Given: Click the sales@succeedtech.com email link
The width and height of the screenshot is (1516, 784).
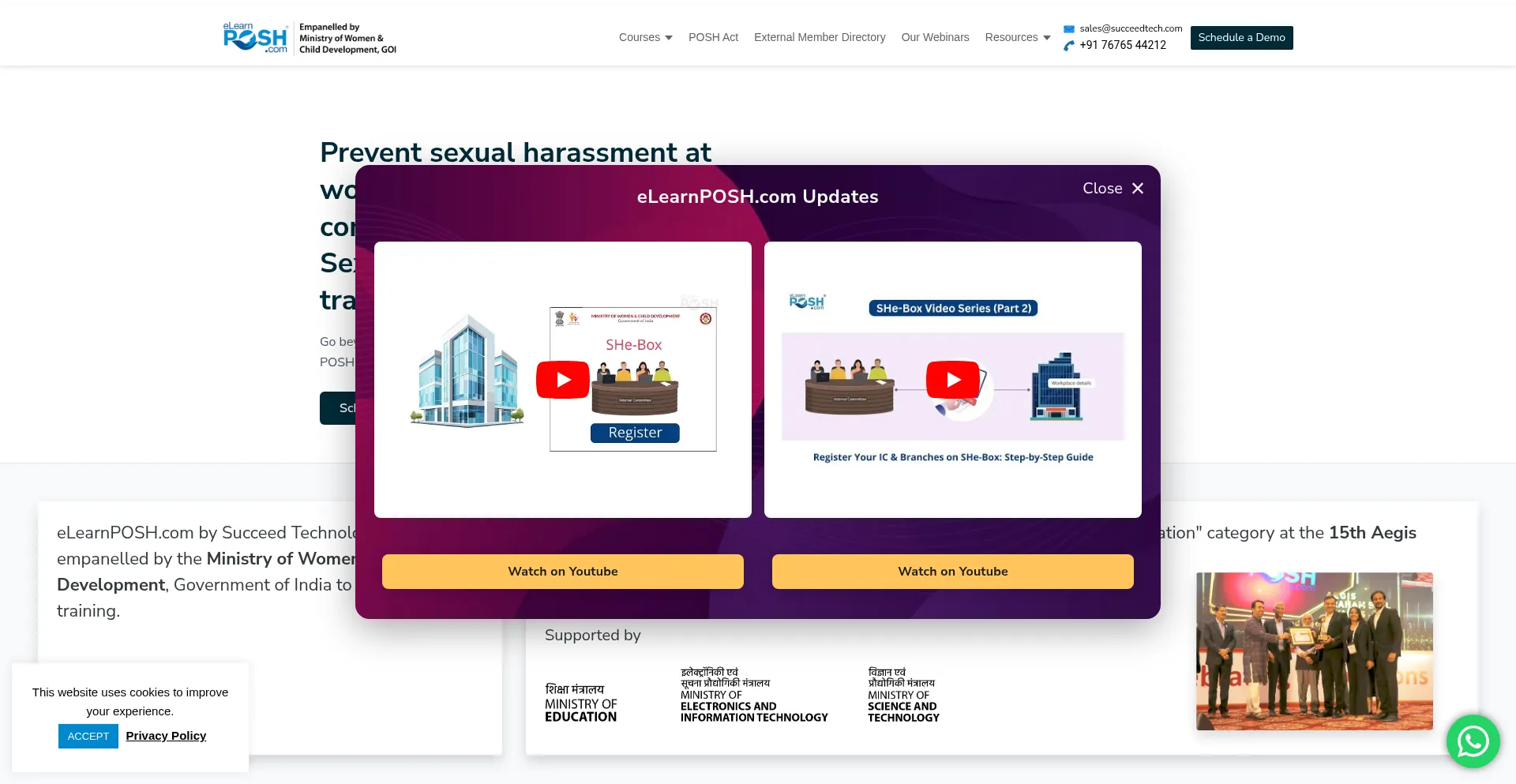Looking at the screenshot, I should coord(1131,28).
